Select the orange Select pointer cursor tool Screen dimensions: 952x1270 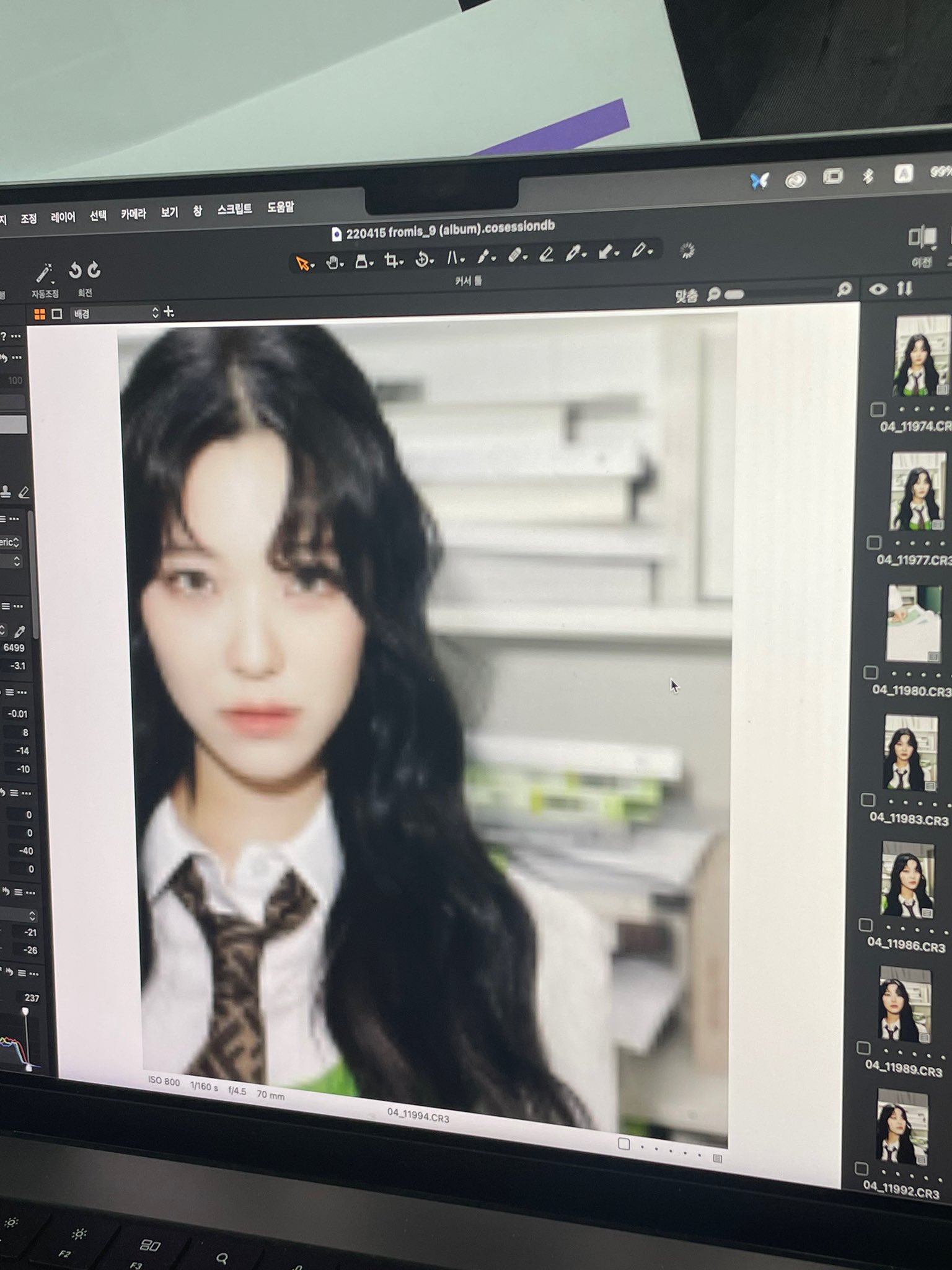(302, 264)
